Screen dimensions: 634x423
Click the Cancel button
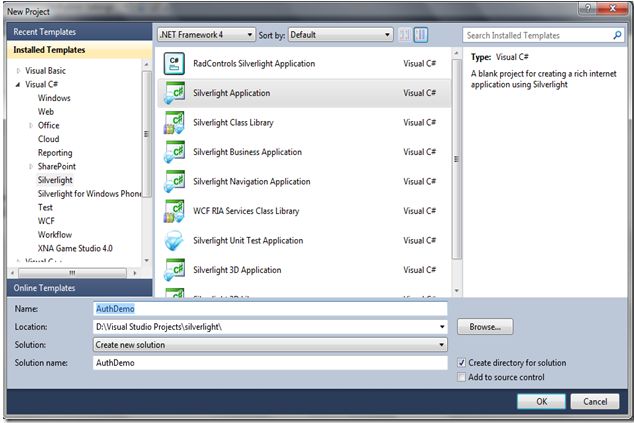point(595,401)
